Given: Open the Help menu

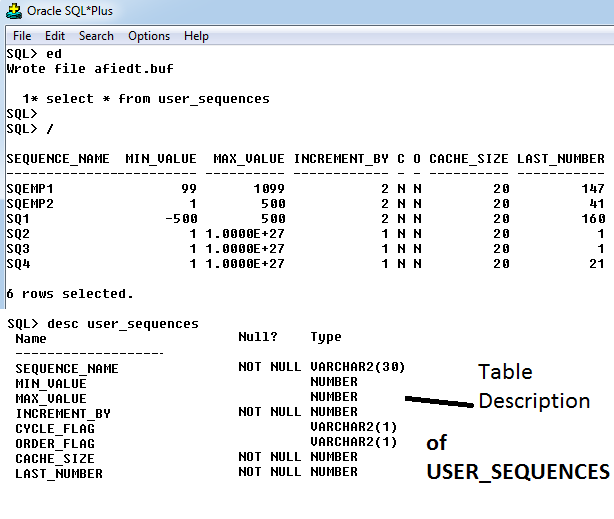Looking at the screenshot, I should pos(197,36).
